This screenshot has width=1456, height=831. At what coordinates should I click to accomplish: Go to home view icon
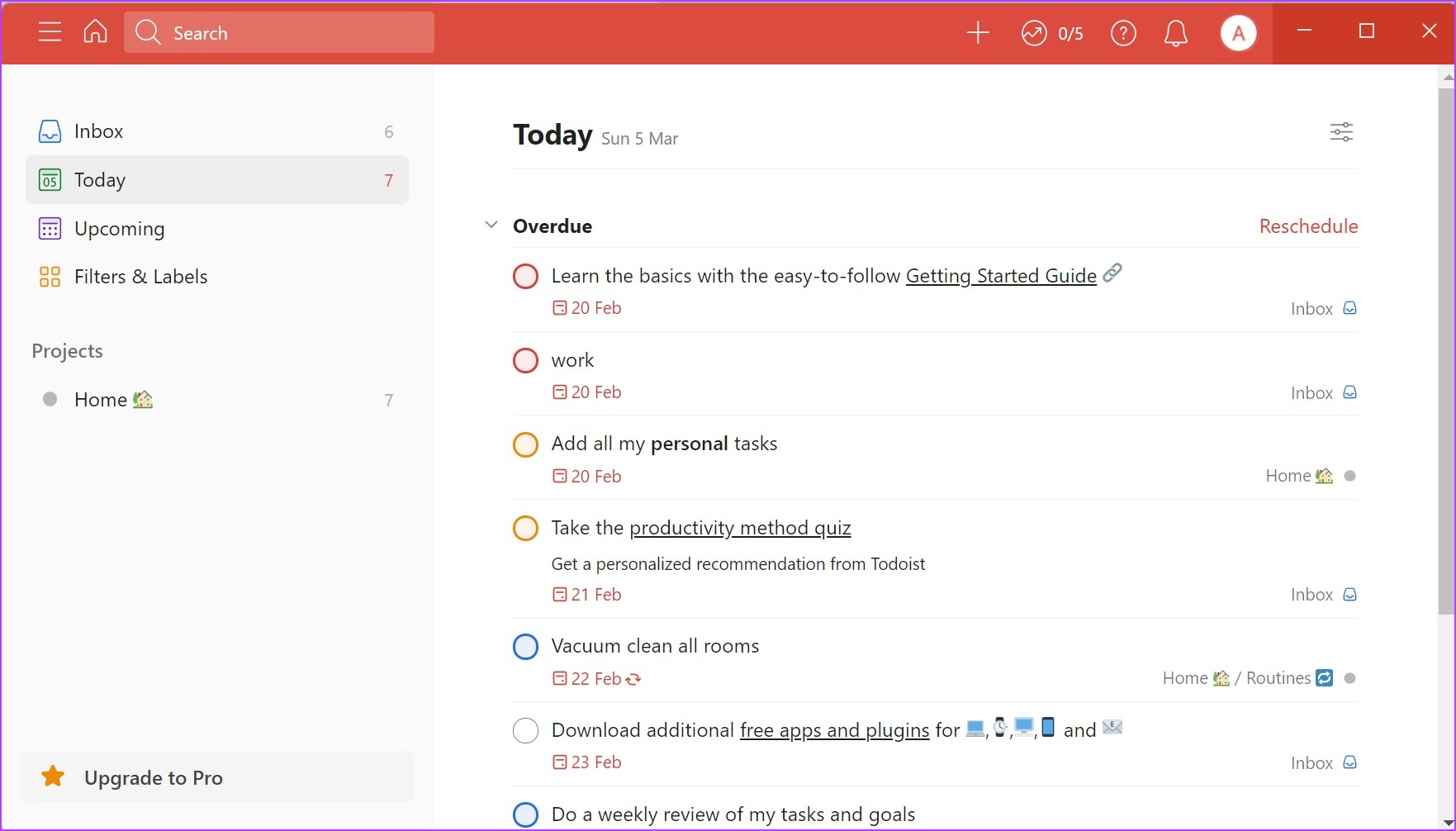tap(96, 32)
